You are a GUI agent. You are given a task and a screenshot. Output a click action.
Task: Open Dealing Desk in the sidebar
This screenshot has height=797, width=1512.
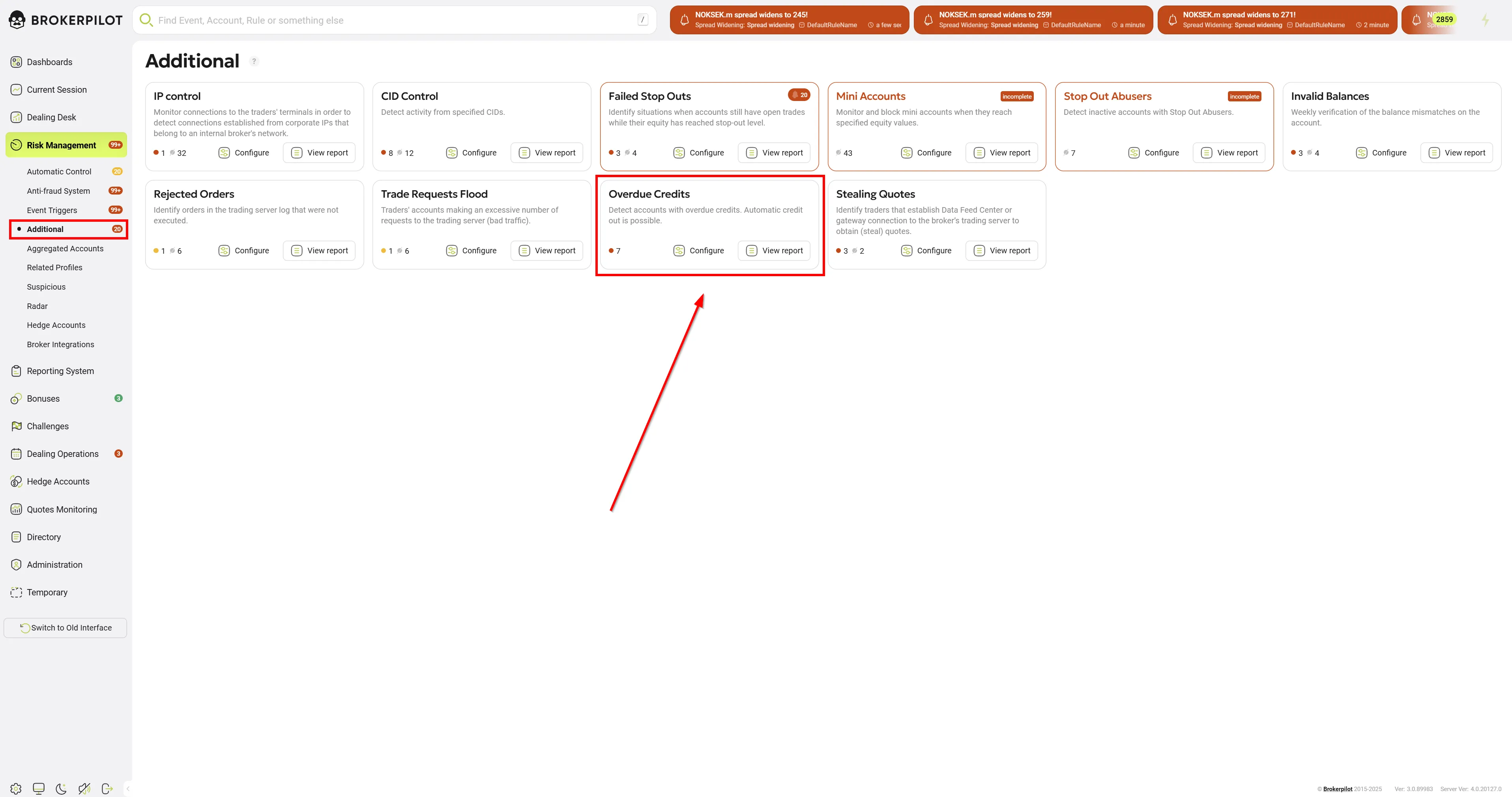point(66,117)
